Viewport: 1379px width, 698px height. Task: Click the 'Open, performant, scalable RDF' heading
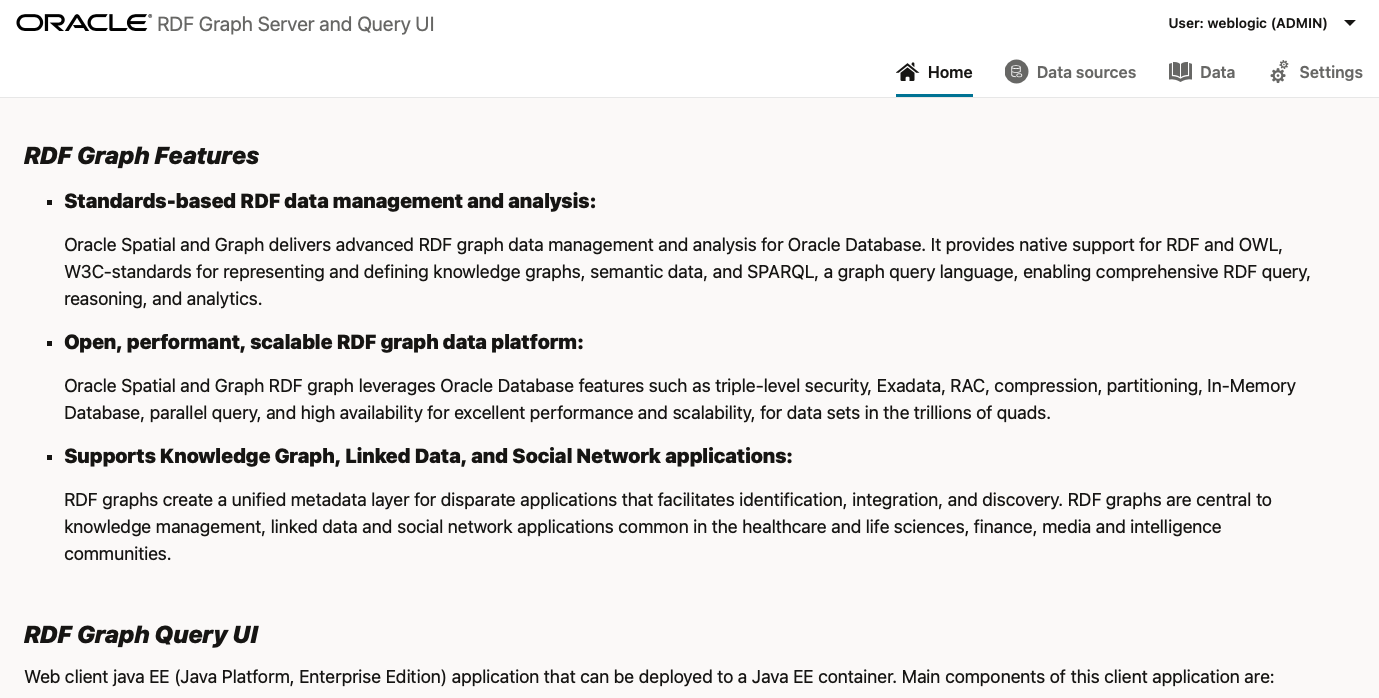coord(323,342)
